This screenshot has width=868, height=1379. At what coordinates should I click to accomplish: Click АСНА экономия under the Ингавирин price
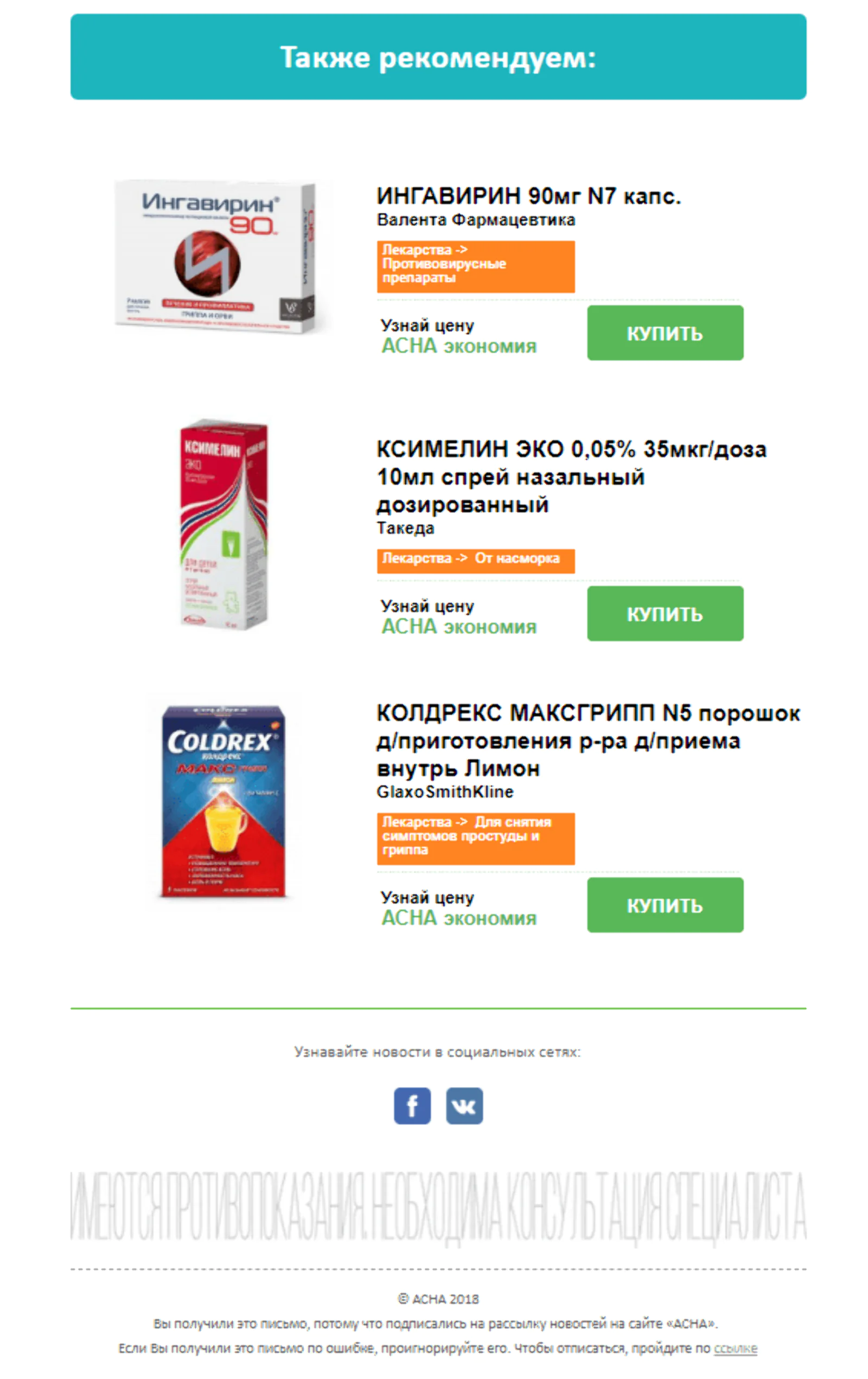tap(458, 346)
